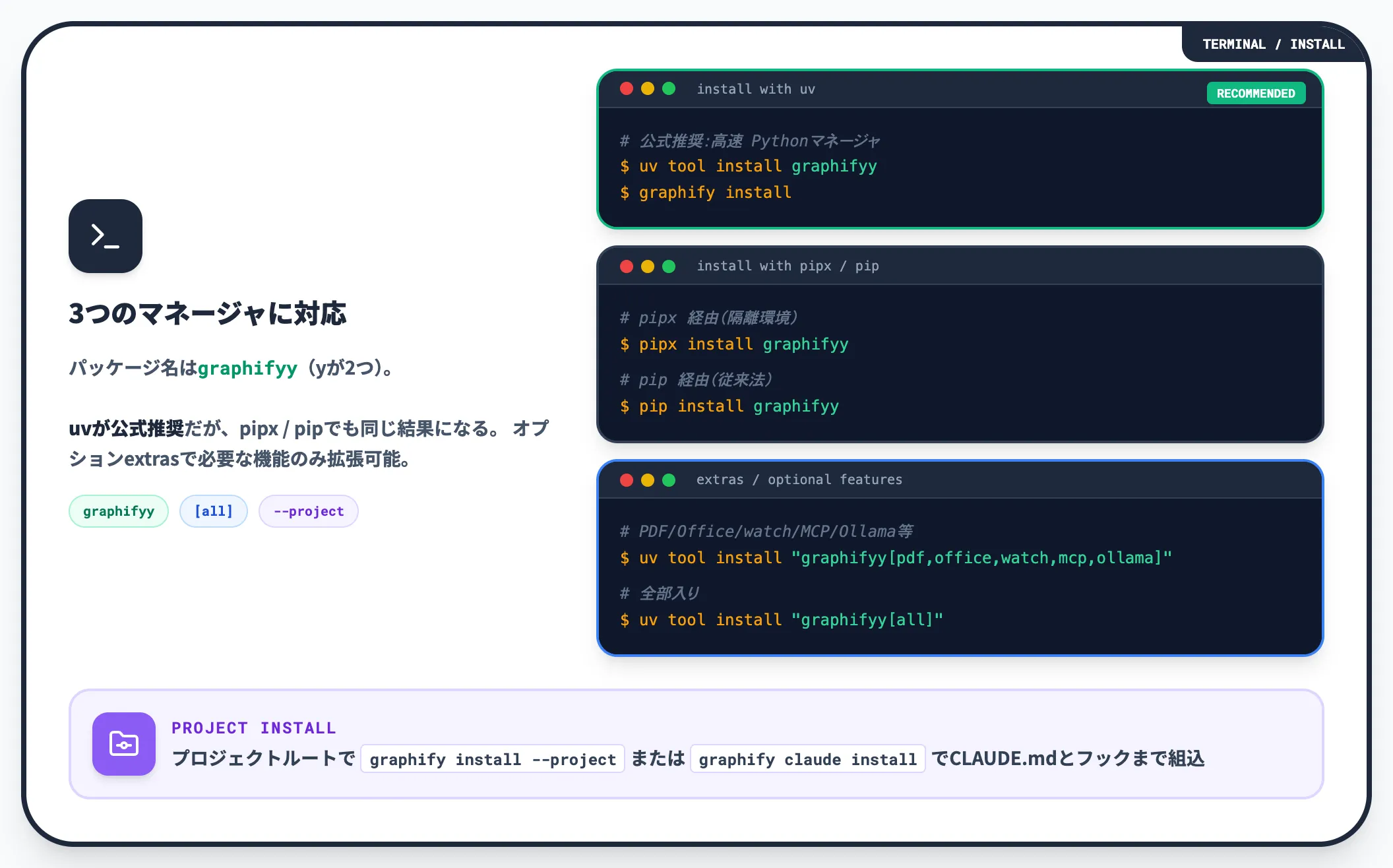This screenshot has width=1393, height=868.
Task: Click yellow dot in 'install with pipx / pip' window
Action: coord(648,266)
